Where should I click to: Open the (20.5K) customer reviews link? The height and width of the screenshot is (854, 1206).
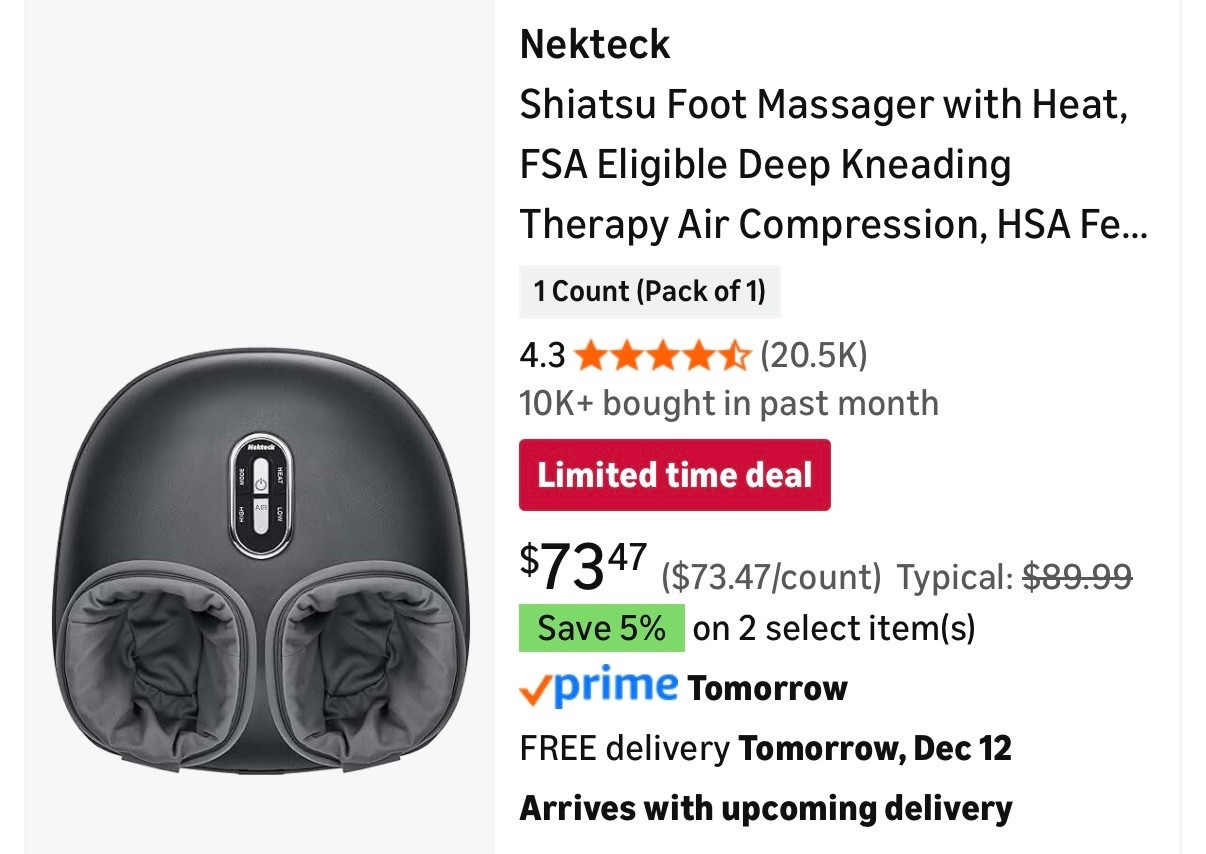point(813,355)
